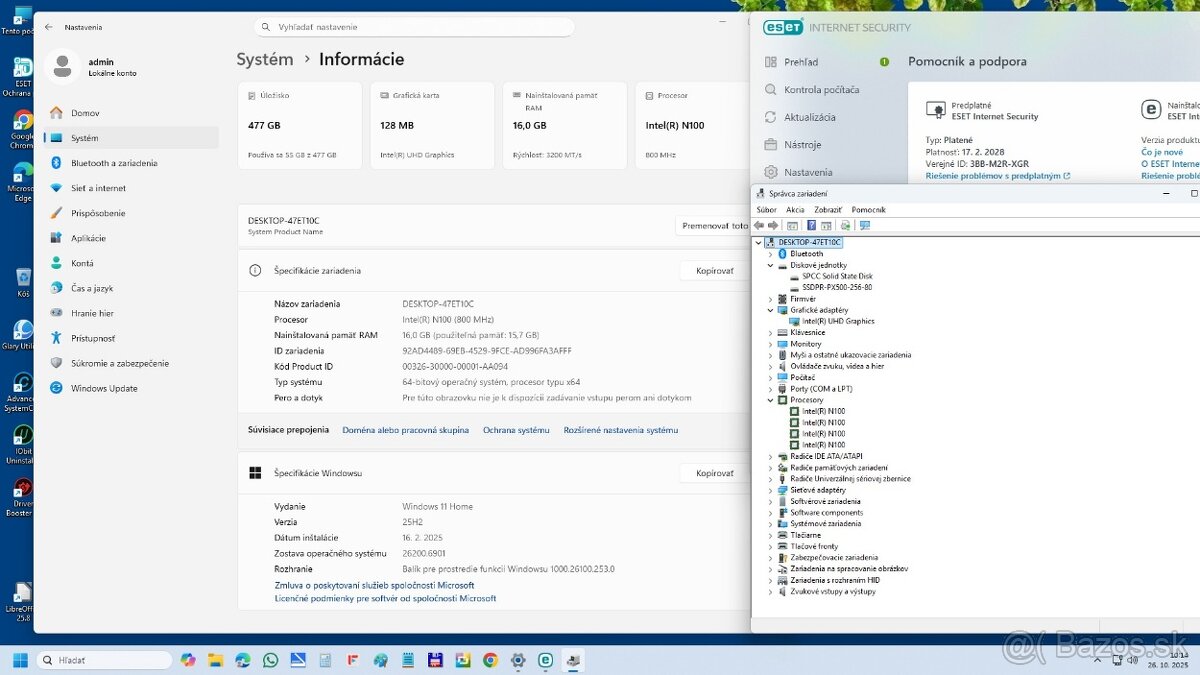Open File Explorer from the taskbar
The image size is (1200, 675).
[215, 660]
